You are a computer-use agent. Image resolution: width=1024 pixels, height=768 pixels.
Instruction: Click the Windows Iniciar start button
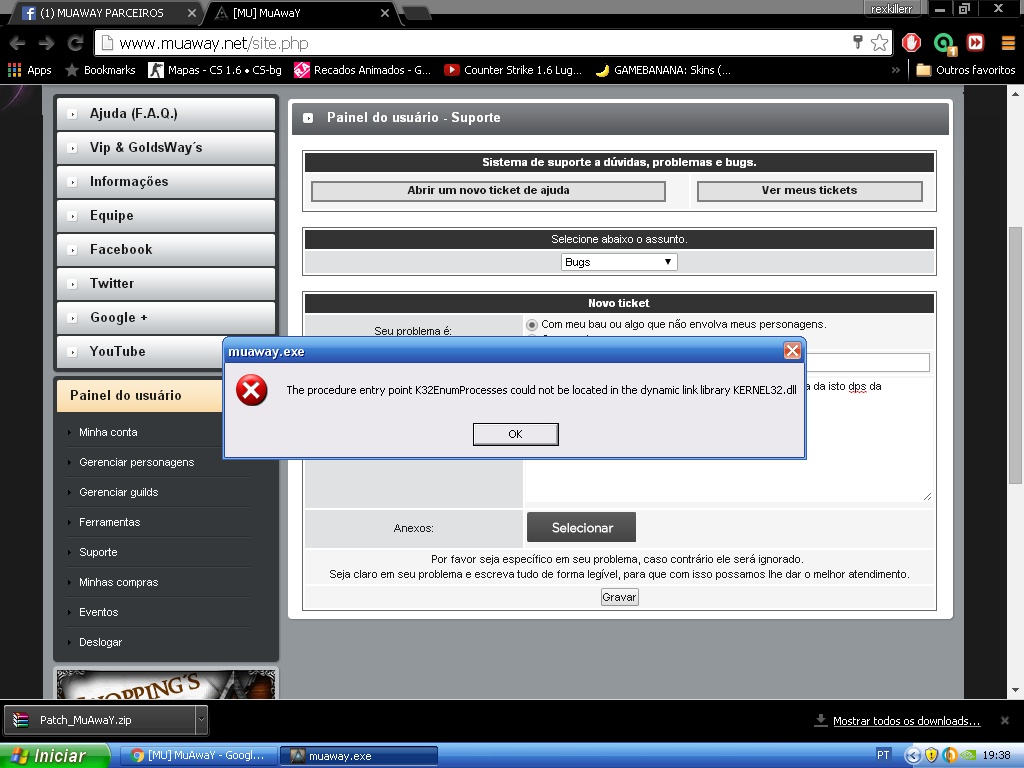tap(54, 756)
